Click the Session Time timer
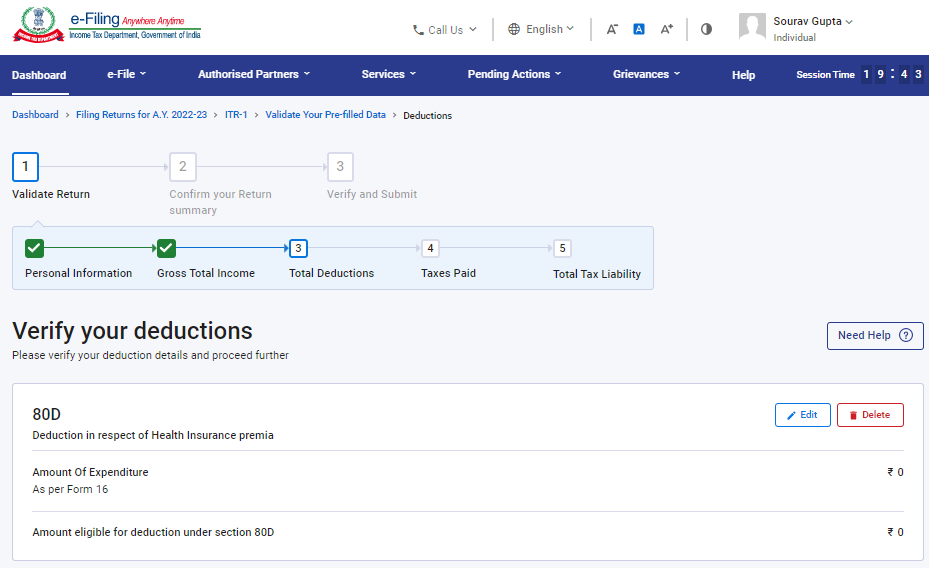The height and width of the screenshot is (568, 929). 859,75
